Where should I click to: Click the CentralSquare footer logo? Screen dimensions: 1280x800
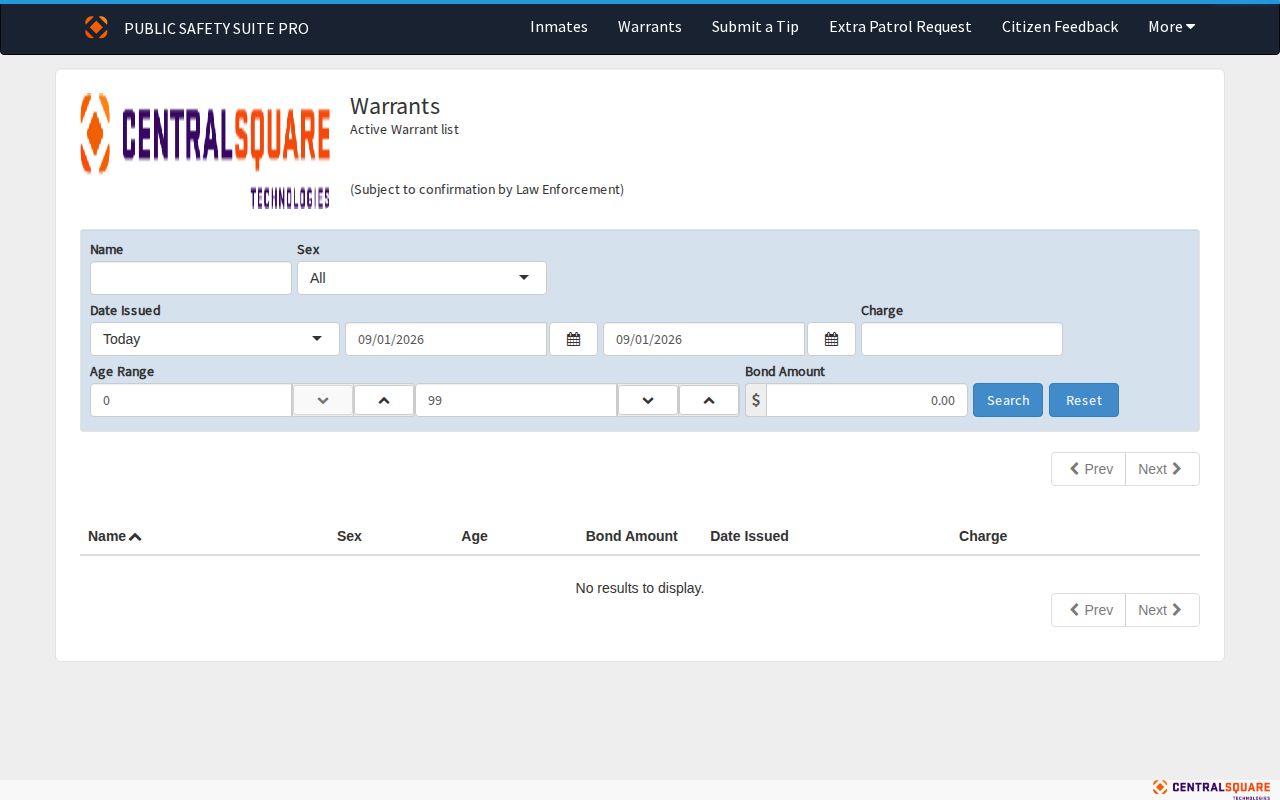tap(1211, 789)
